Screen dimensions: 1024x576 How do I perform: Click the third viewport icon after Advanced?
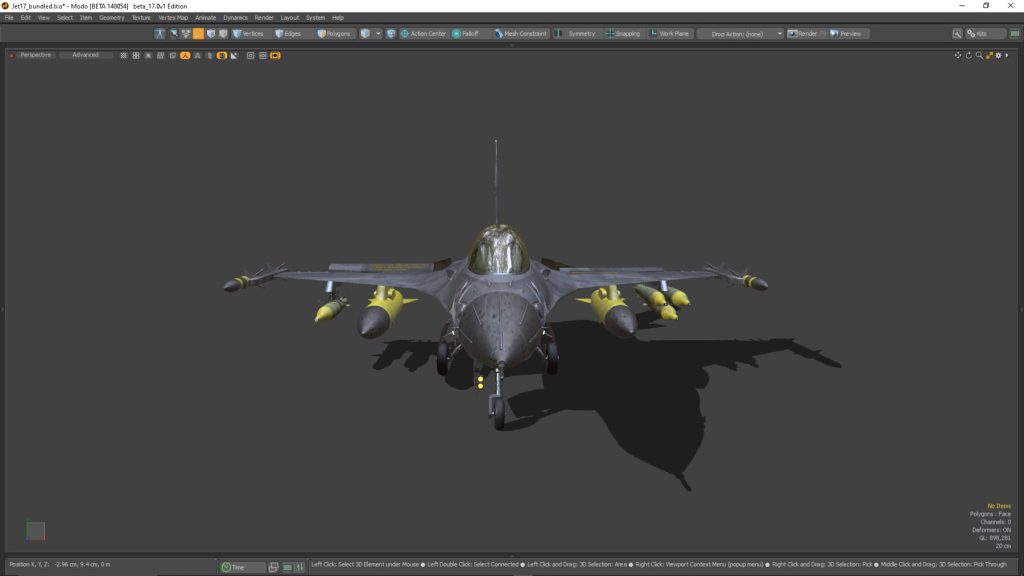[148, 56]
